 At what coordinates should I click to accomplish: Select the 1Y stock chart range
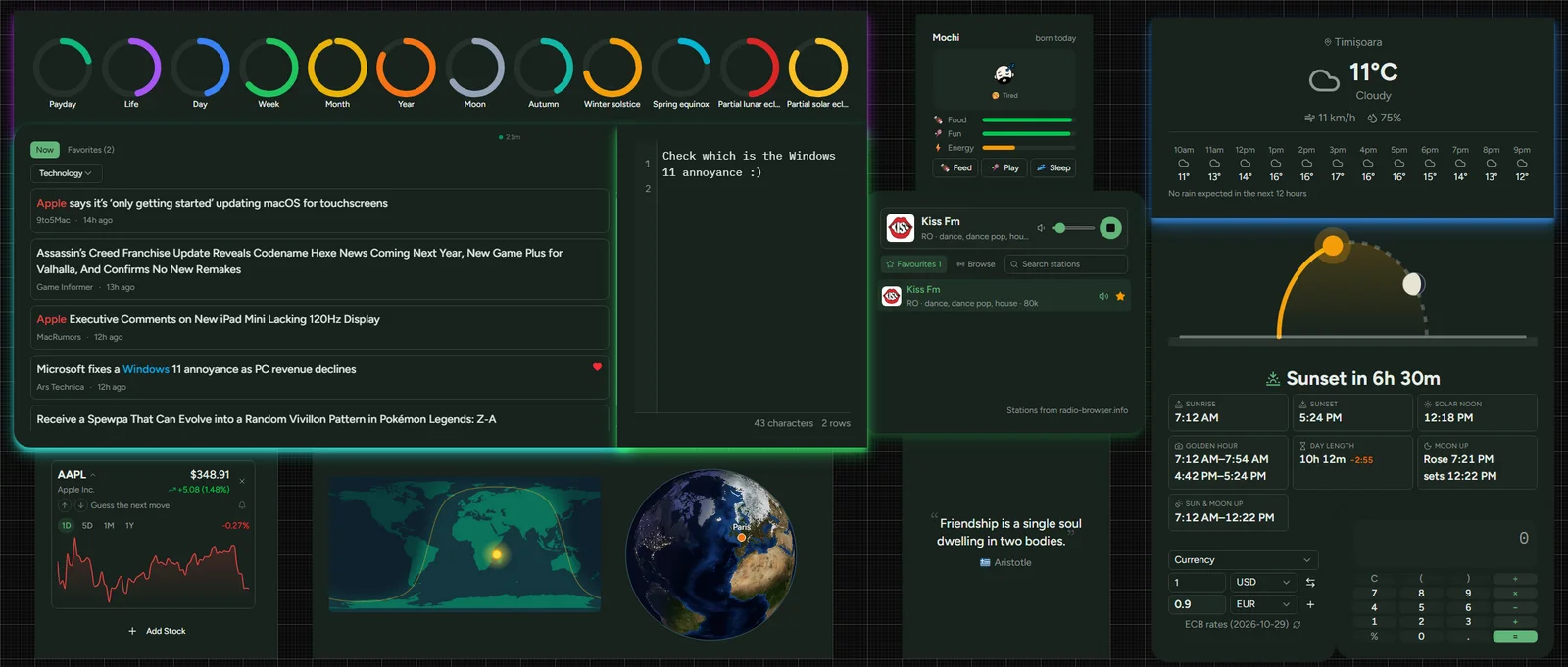coord(129,526)
